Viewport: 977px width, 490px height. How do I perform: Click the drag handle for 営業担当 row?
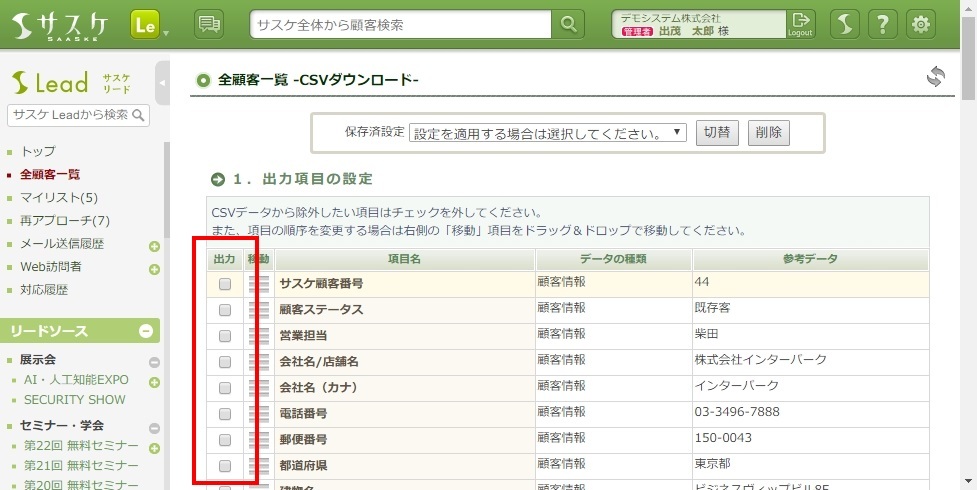259,336
